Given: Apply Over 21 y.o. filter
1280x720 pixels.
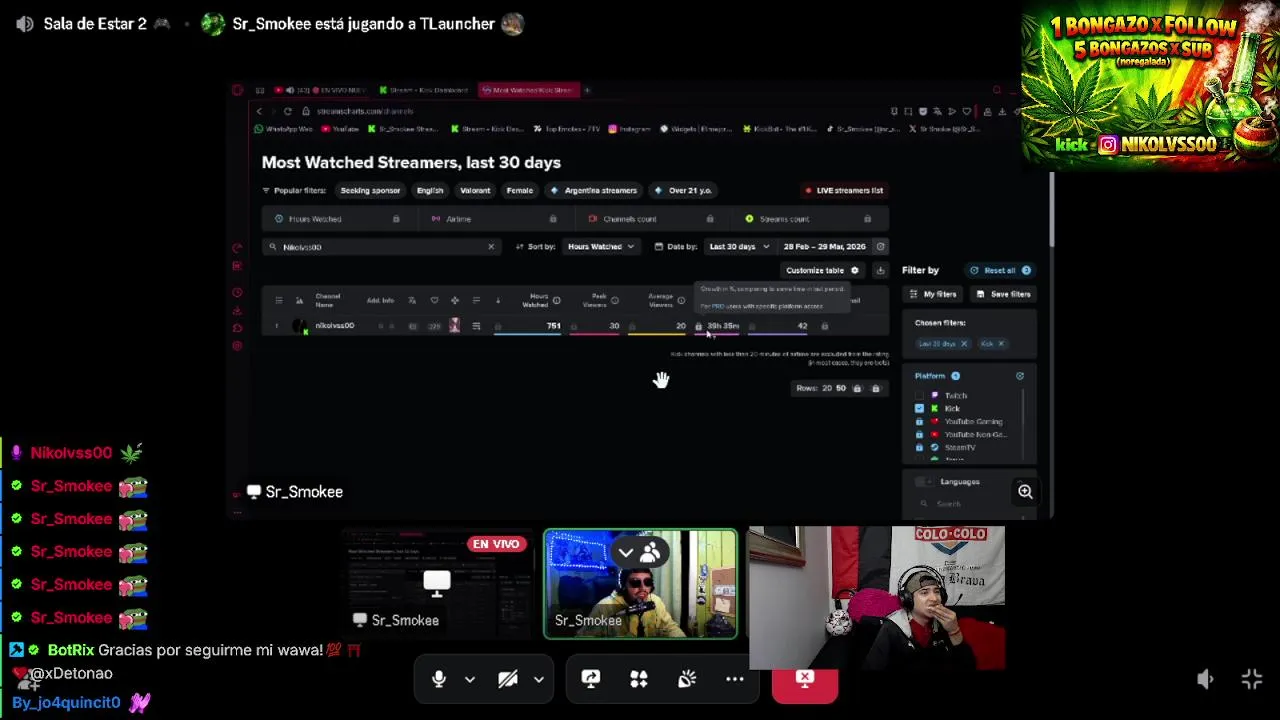Looking at the screenshot, I should click(x=683, y=190).
